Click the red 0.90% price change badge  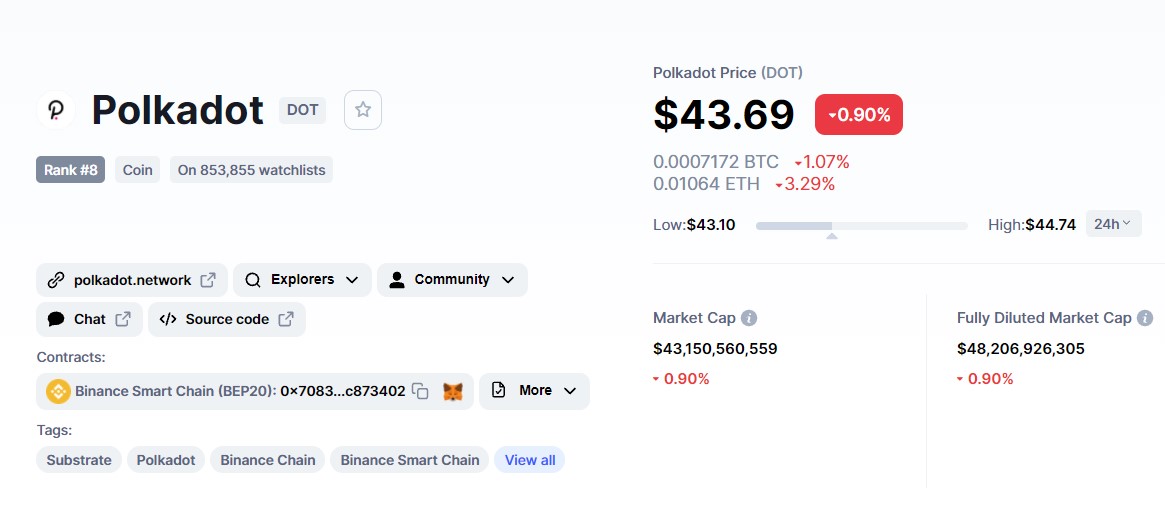click(x=859, y=115)
